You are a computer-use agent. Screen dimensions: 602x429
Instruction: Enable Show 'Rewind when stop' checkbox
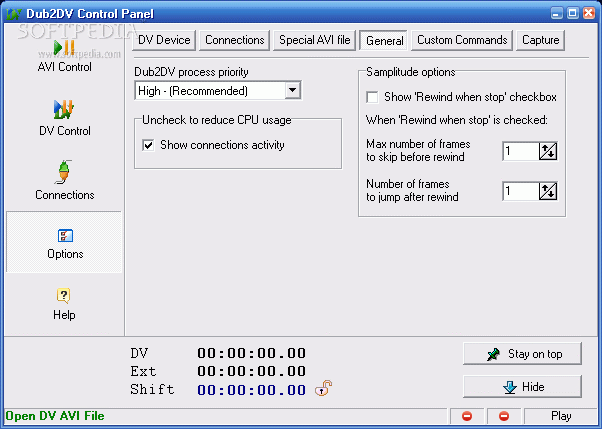click(x=372, y=97)
